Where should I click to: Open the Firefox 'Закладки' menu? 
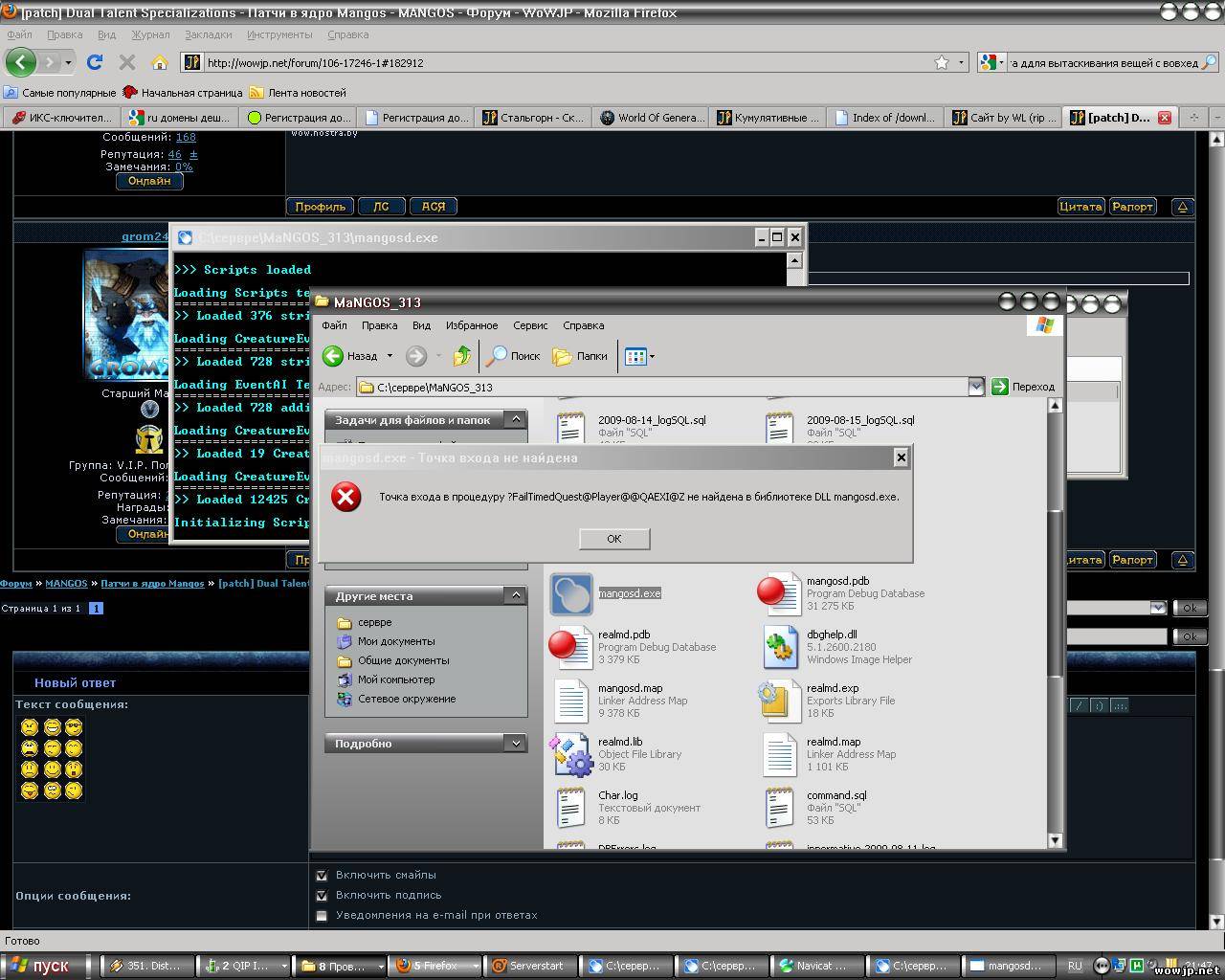(x=208, y=34)
